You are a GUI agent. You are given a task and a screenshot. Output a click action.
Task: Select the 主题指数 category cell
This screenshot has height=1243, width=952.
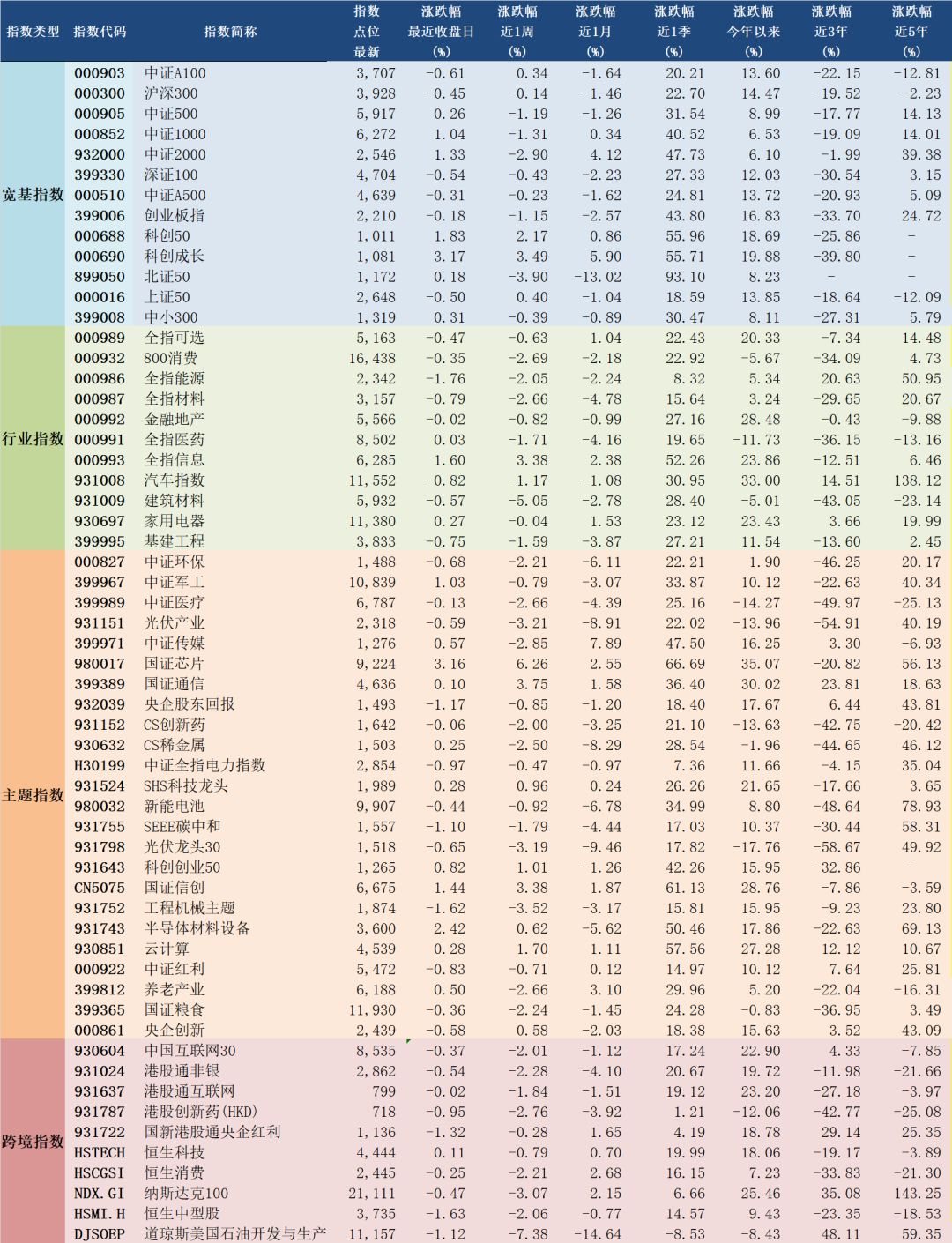[x=33, y=795]
